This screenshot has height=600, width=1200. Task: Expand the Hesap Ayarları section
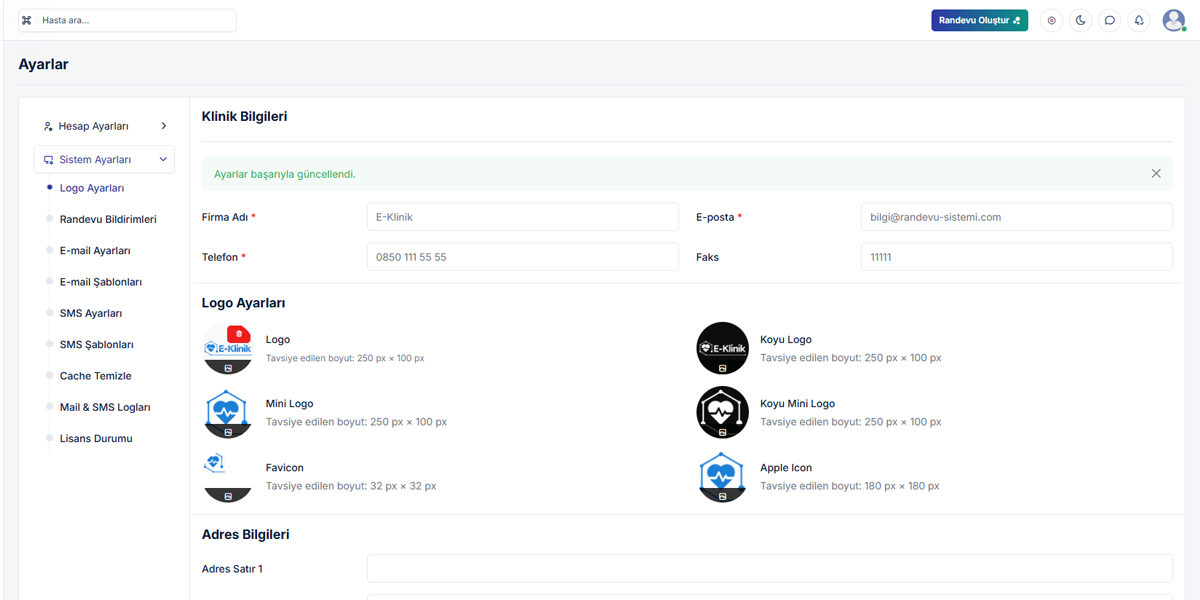104,126
